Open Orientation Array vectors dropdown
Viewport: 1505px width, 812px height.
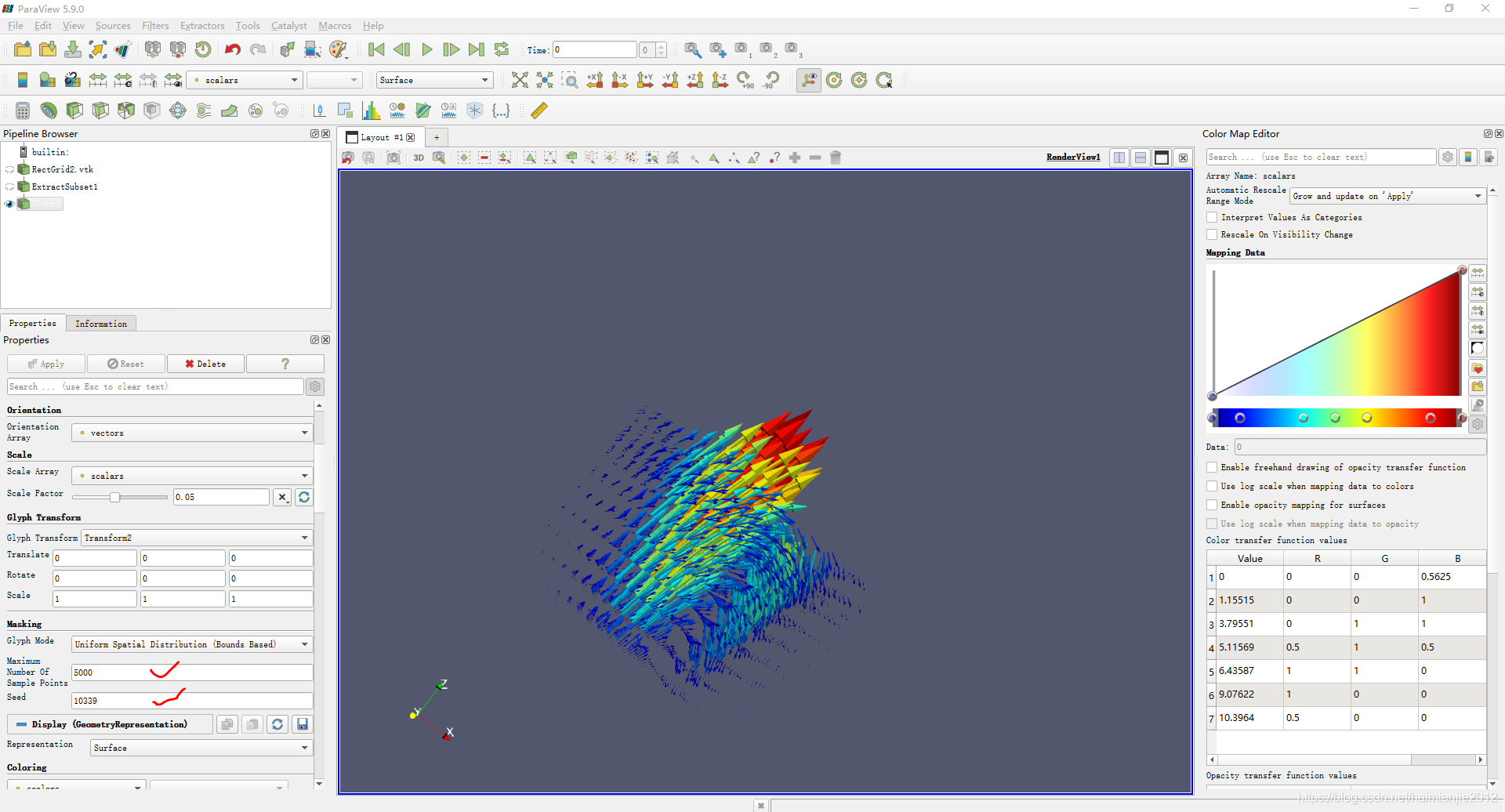coord(192,433)
